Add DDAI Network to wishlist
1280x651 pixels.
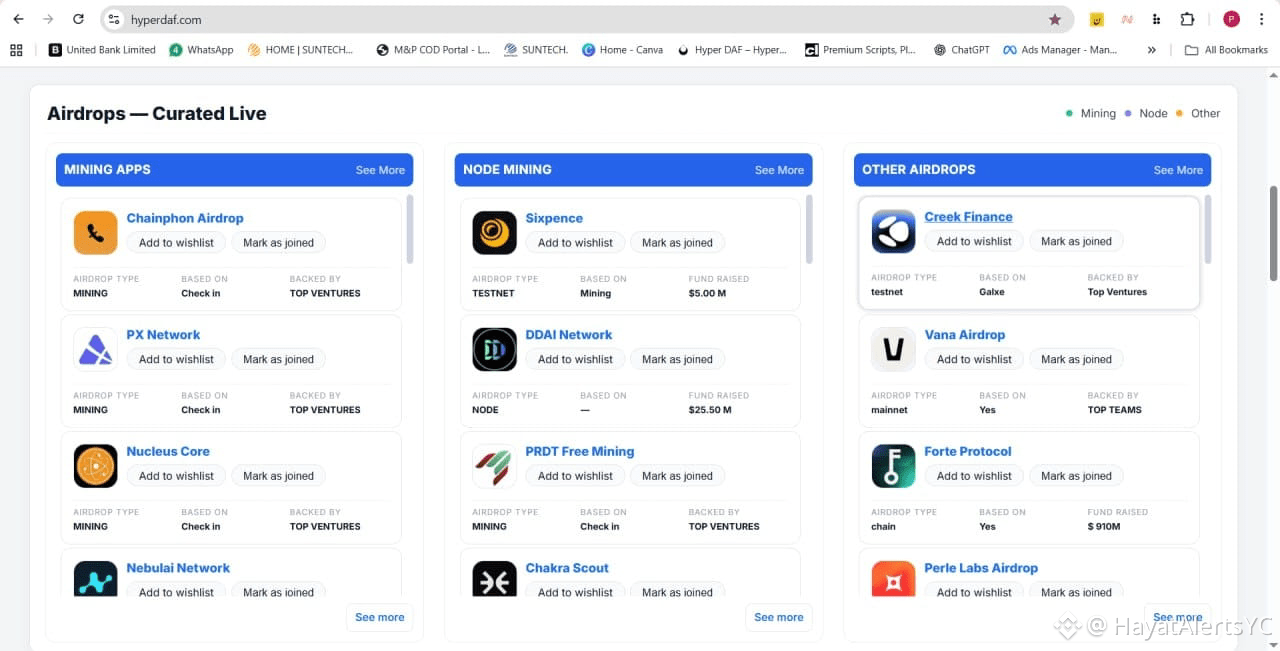[x=575, y=359]
